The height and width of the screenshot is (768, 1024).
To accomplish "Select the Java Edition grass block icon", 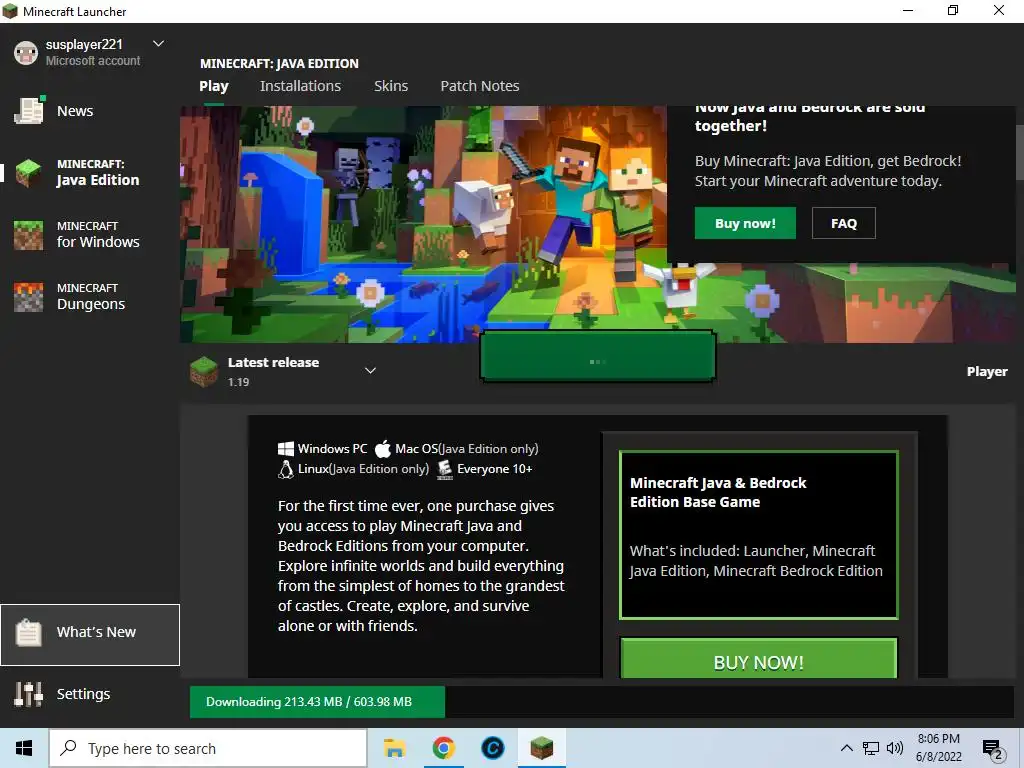I will (x=29, y=173).
